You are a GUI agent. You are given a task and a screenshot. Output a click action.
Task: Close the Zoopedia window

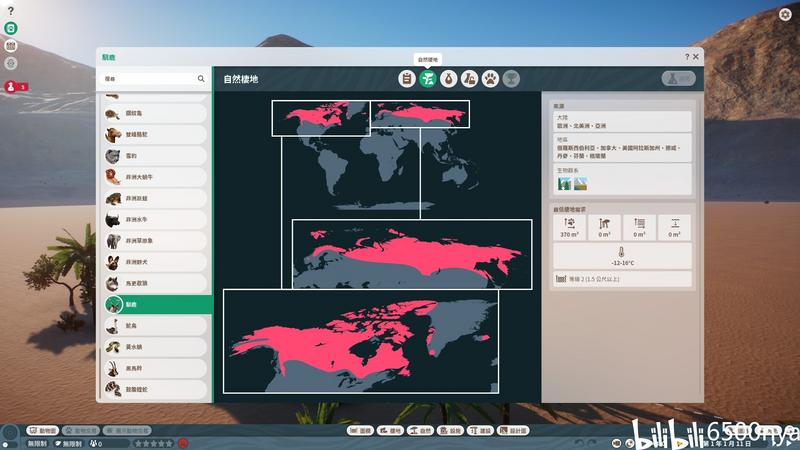[695, 57]
